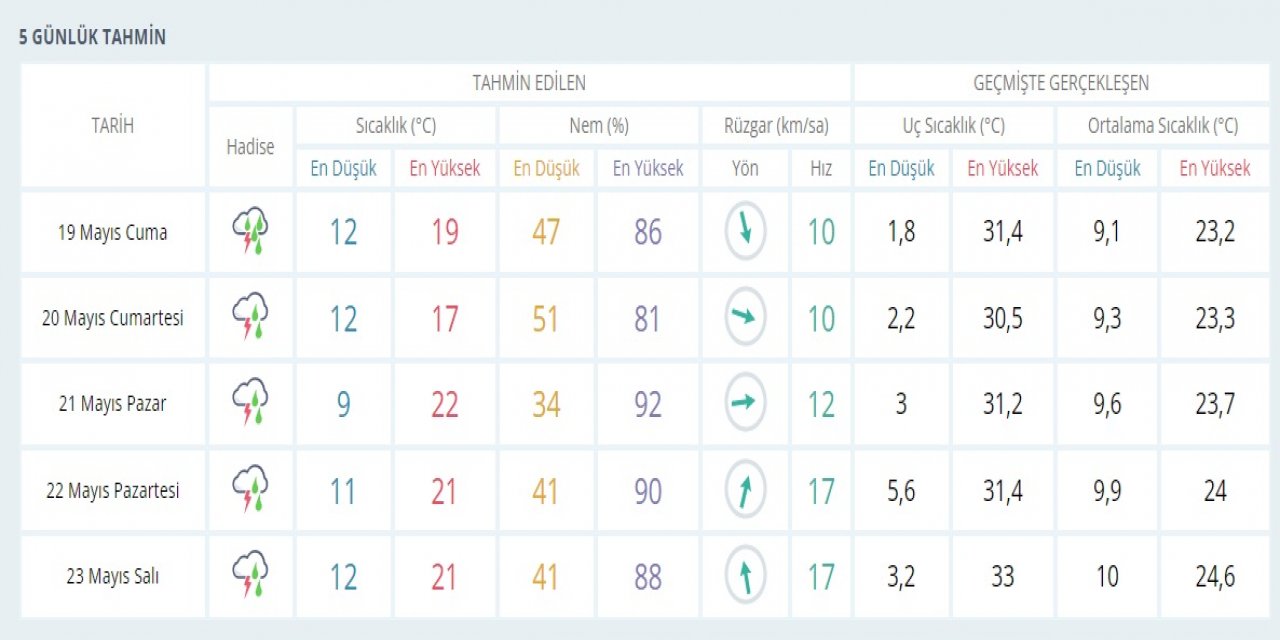Click the thunderstorm icon for 21 Mayıs Pazar
Image resolution: width=1280 pixels, height=640 pixels.
pos(250,404)
